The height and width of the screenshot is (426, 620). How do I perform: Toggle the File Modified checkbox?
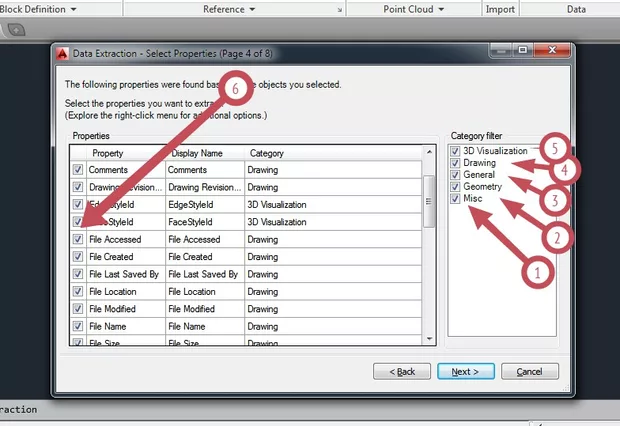(78, 309)
